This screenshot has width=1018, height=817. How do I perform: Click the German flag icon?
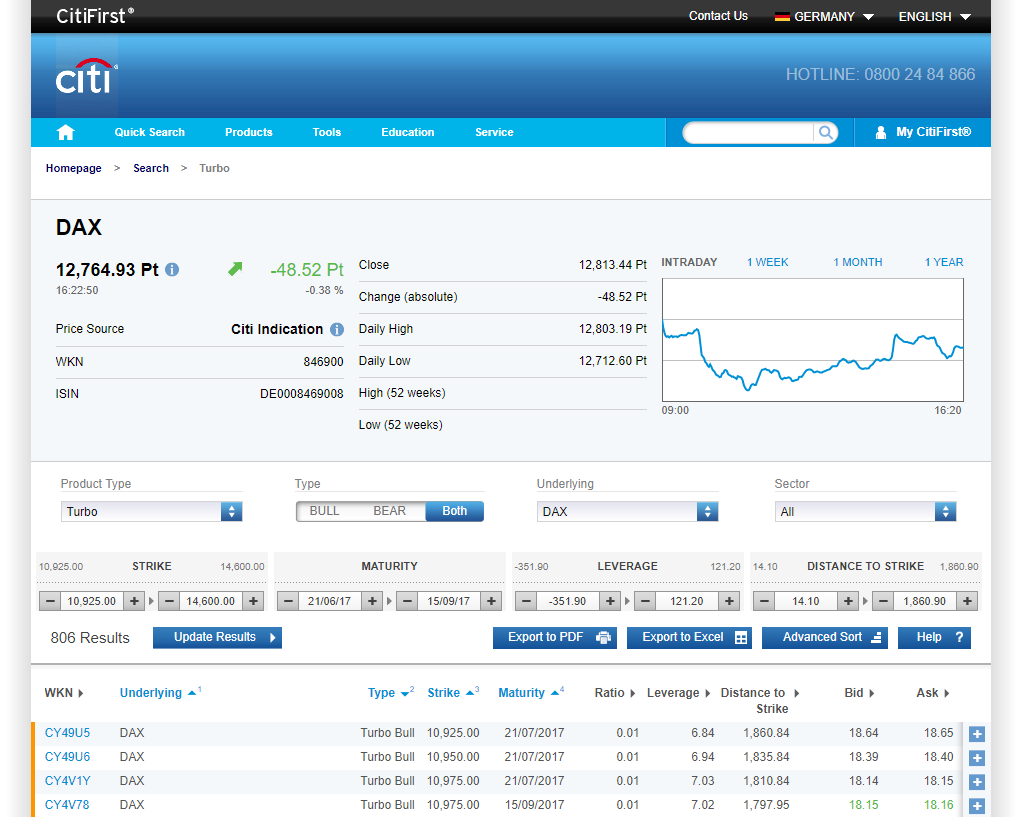coord(782,17)
